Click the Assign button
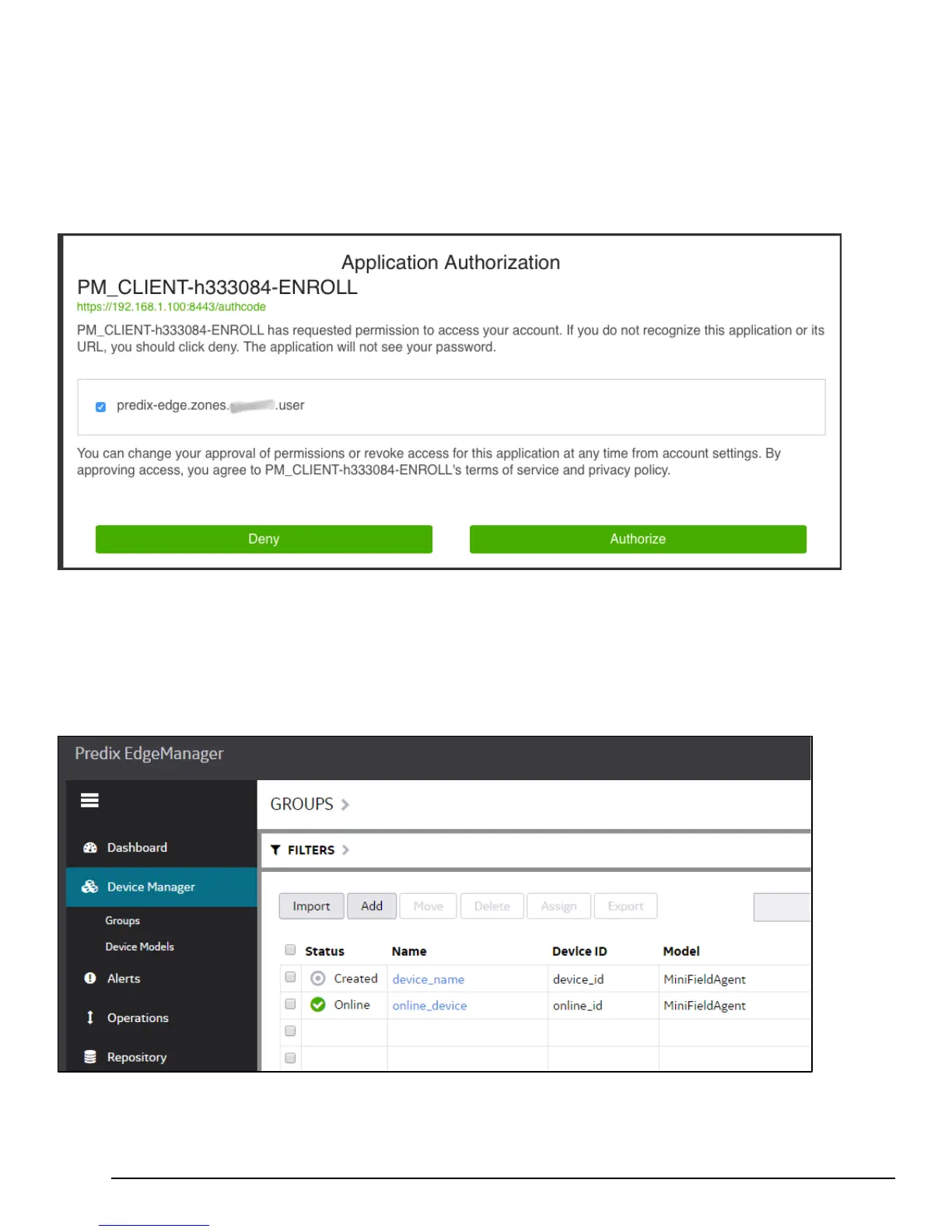 pos(559,906)
